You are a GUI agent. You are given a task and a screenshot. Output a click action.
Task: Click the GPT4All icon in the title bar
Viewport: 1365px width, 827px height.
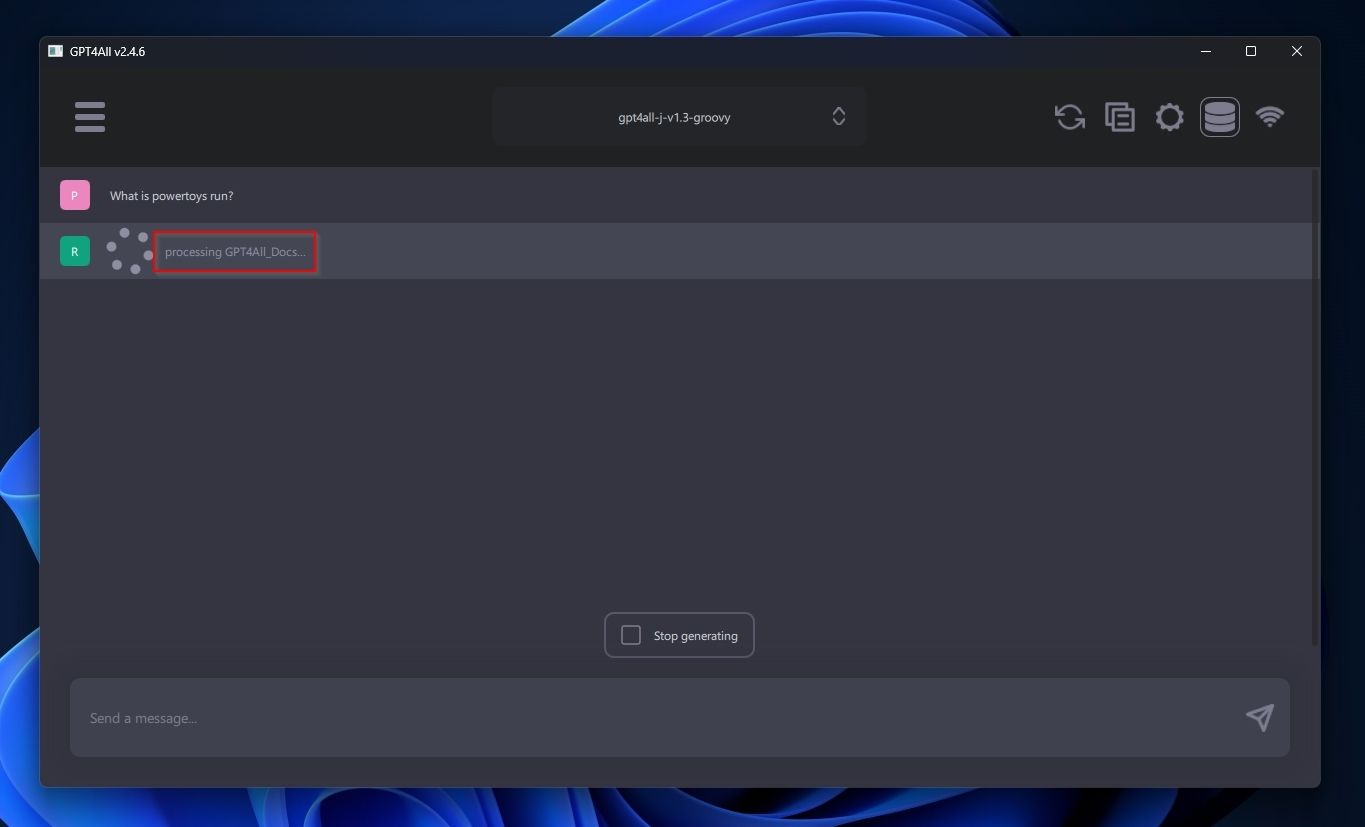[55, 51]
